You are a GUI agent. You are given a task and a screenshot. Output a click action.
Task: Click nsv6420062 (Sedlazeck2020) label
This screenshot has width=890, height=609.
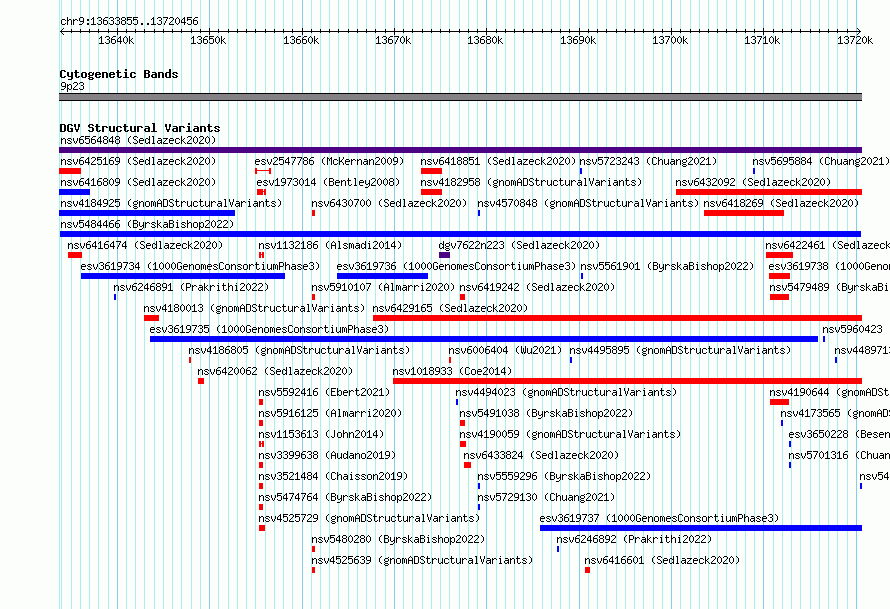(275, 371)
